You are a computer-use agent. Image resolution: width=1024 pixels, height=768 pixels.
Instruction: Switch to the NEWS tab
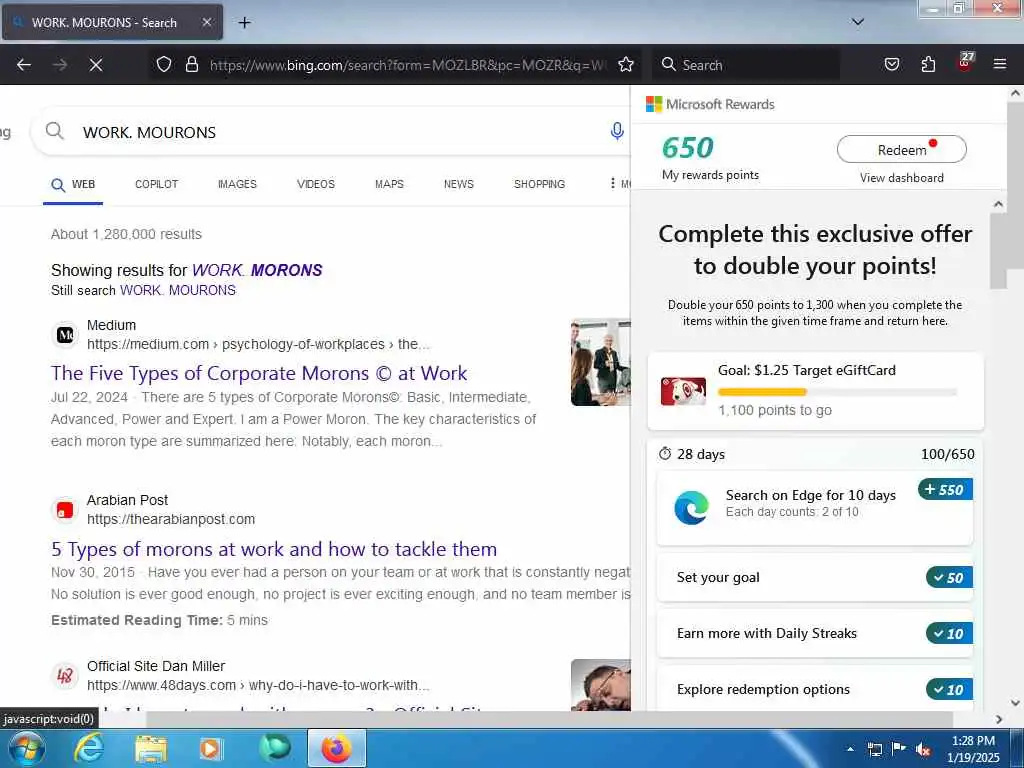pos(458,184)
